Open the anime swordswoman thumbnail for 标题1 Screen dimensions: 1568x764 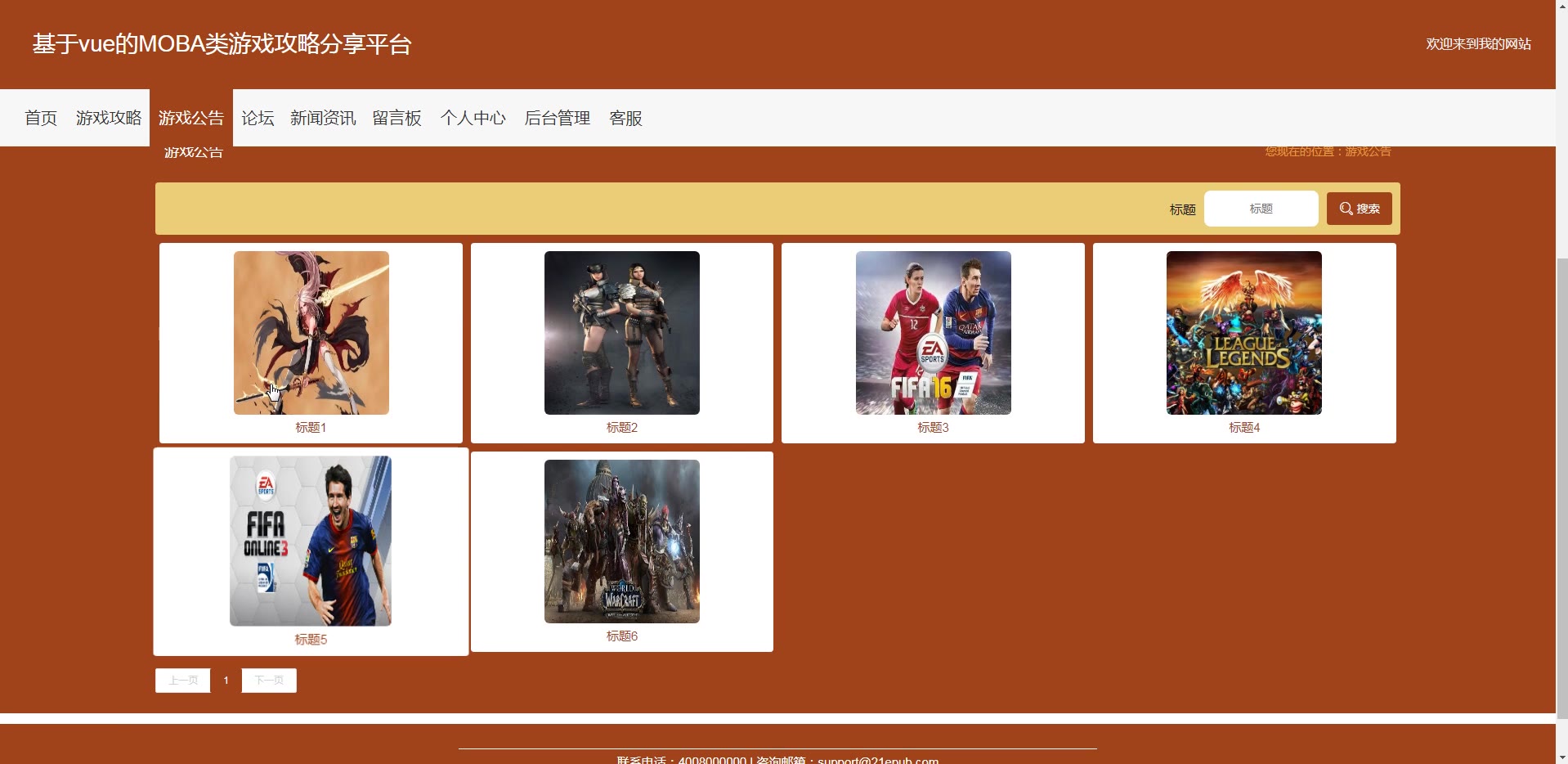[x=311, y=333]
